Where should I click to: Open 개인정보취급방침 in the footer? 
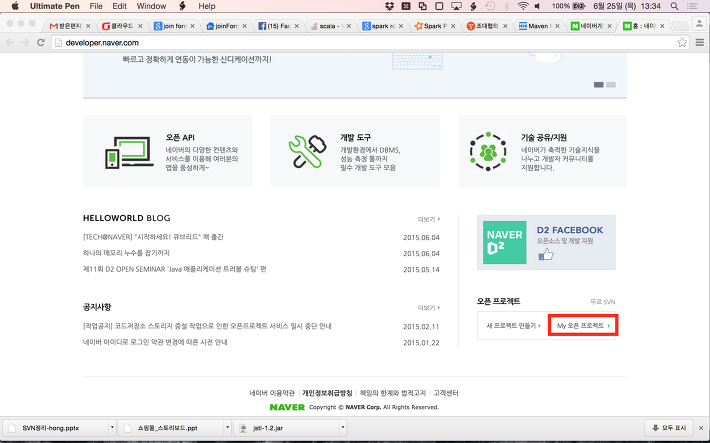[327, 393]
